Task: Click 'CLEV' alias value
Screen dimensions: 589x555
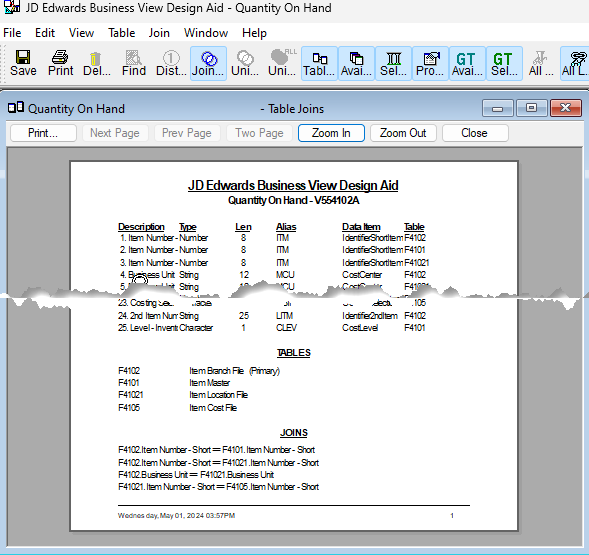Action: pos(286,328)
